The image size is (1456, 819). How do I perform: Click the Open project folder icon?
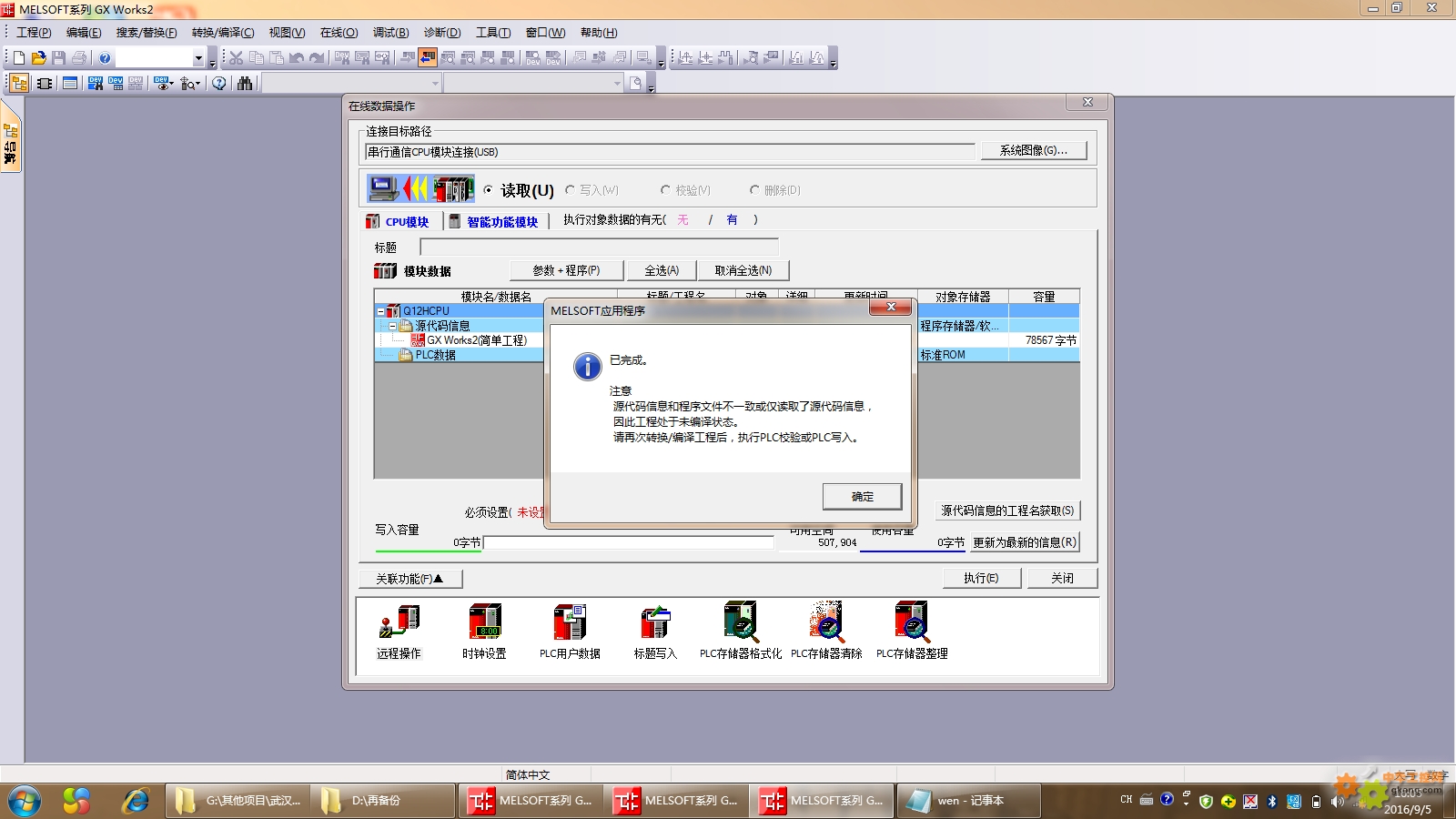(38, 58)
